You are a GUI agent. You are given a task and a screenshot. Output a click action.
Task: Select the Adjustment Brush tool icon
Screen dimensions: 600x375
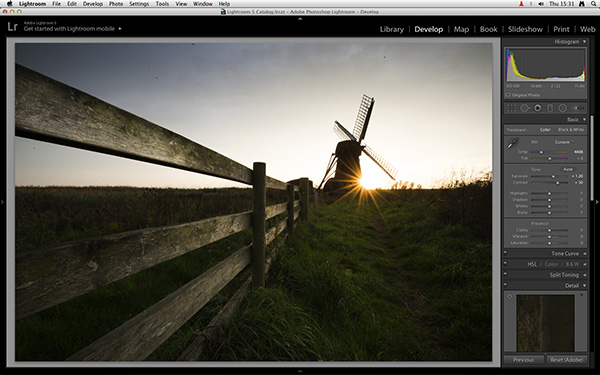pyautogui.click(x=578, y=108)
